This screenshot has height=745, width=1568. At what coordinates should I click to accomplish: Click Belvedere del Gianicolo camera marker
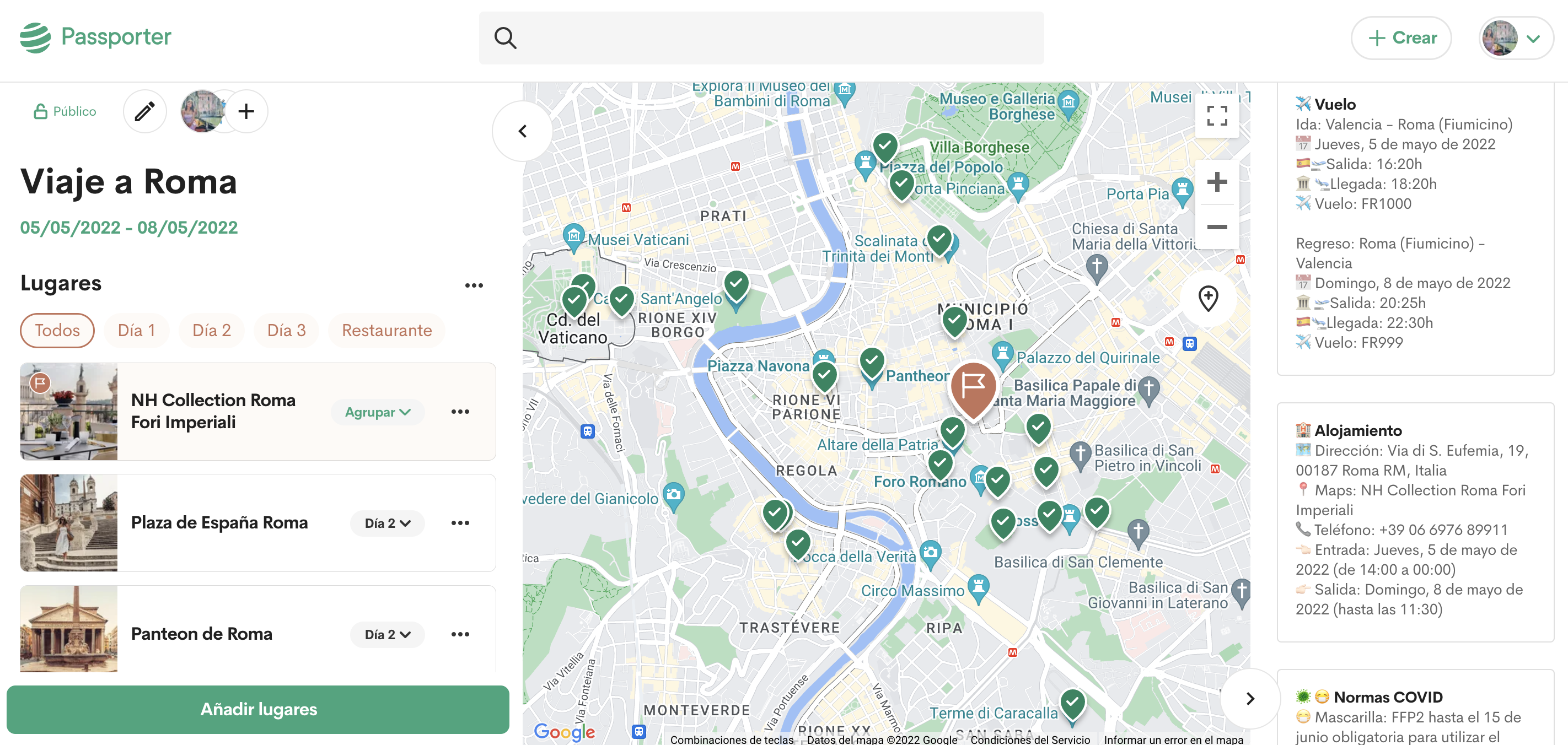[673, 496]
